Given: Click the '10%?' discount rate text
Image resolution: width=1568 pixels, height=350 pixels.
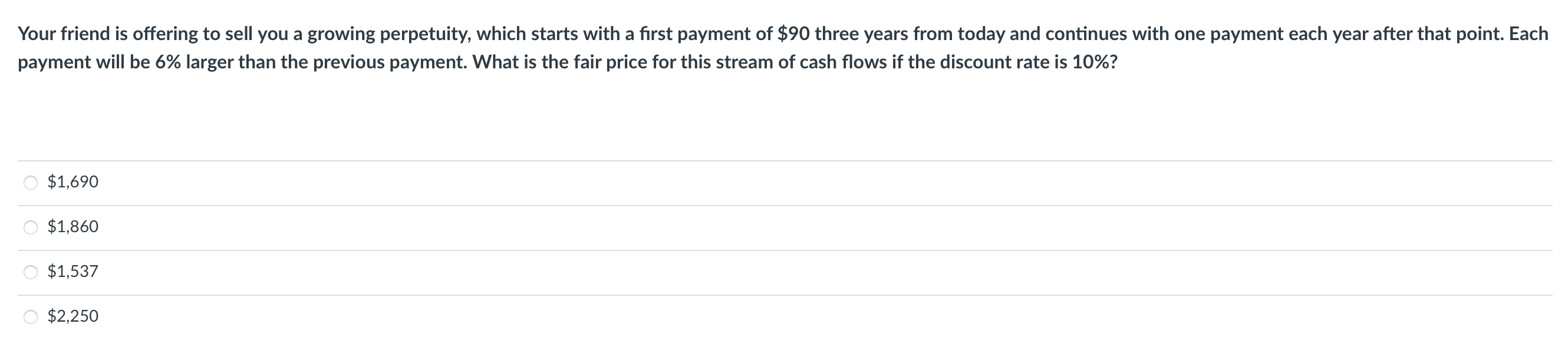Looking at the screenshot, I should (x=1095, y=62).
